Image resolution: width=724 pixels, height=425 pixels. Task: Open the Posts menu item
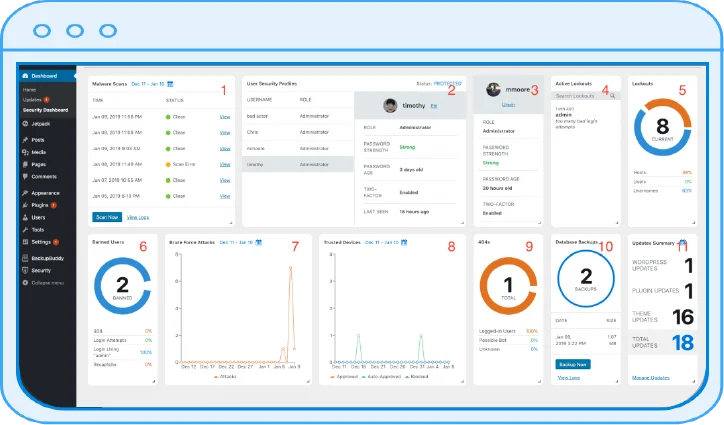click(x=38, y=140)
